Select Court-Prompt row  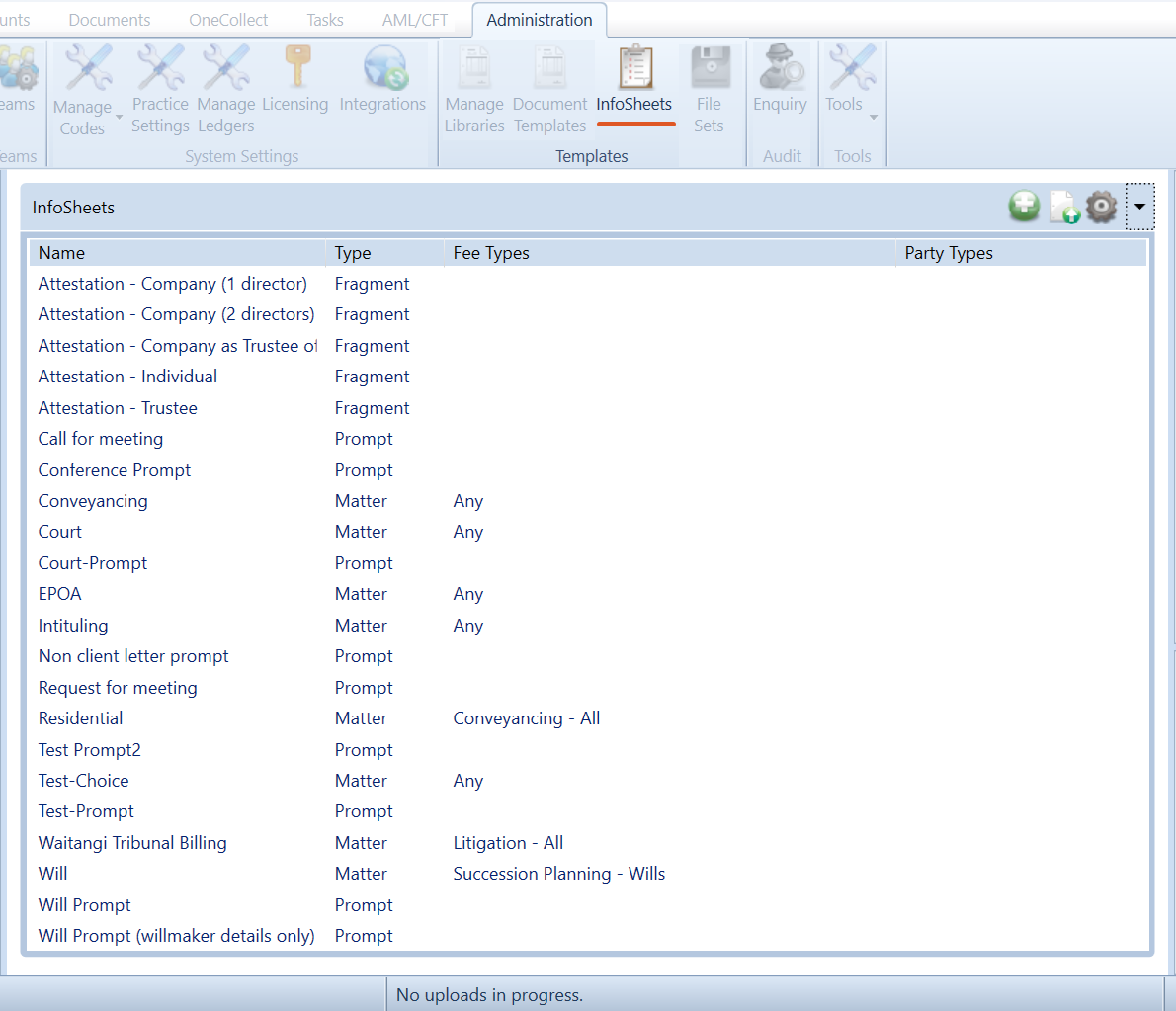588,563
